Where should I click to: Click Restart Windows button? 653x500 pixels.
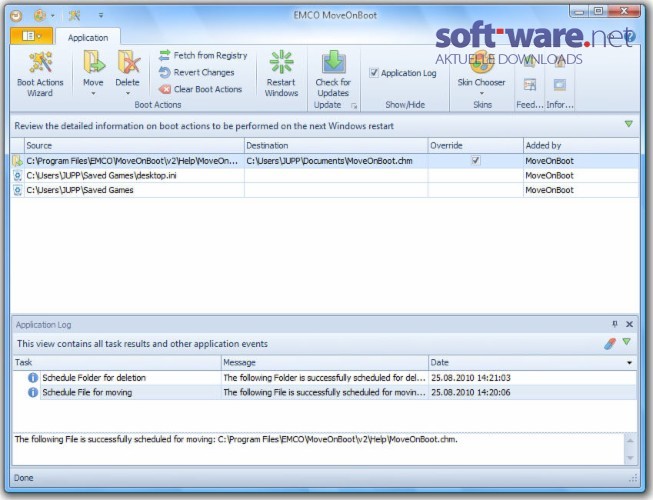(282, 74)
